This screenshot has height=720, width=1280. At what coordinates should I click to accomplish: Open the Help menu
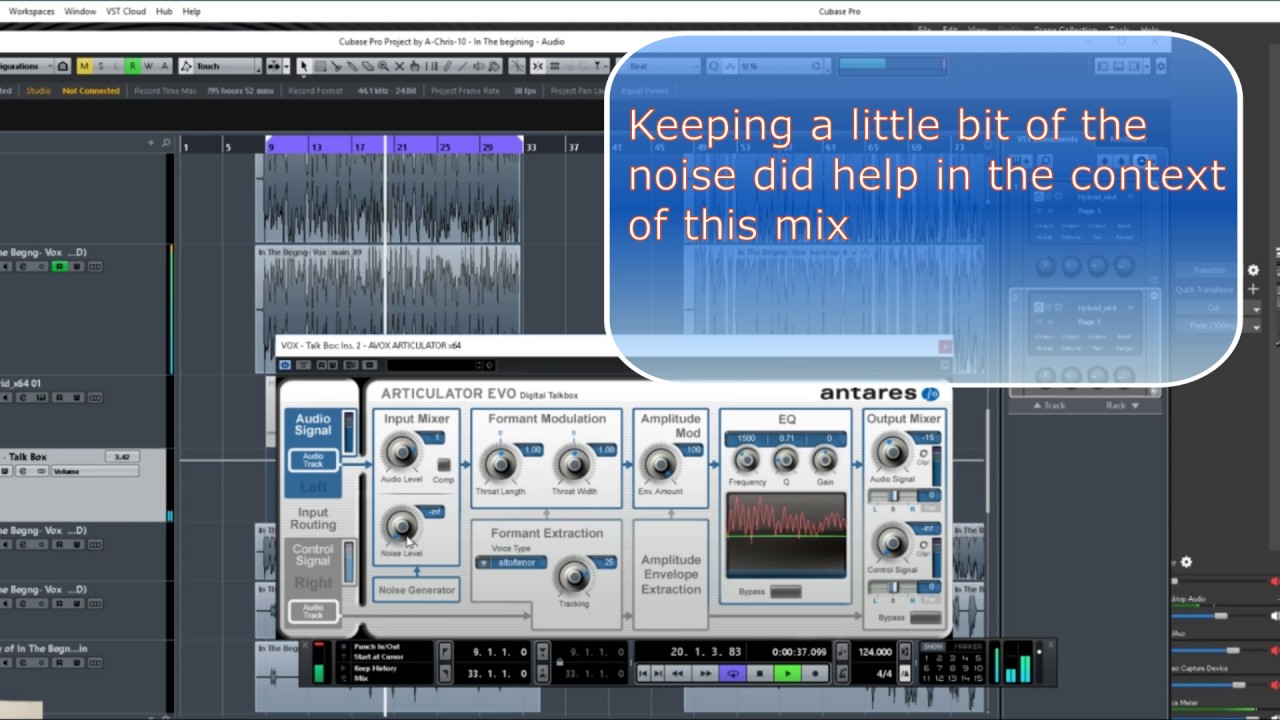click(192, 11)
